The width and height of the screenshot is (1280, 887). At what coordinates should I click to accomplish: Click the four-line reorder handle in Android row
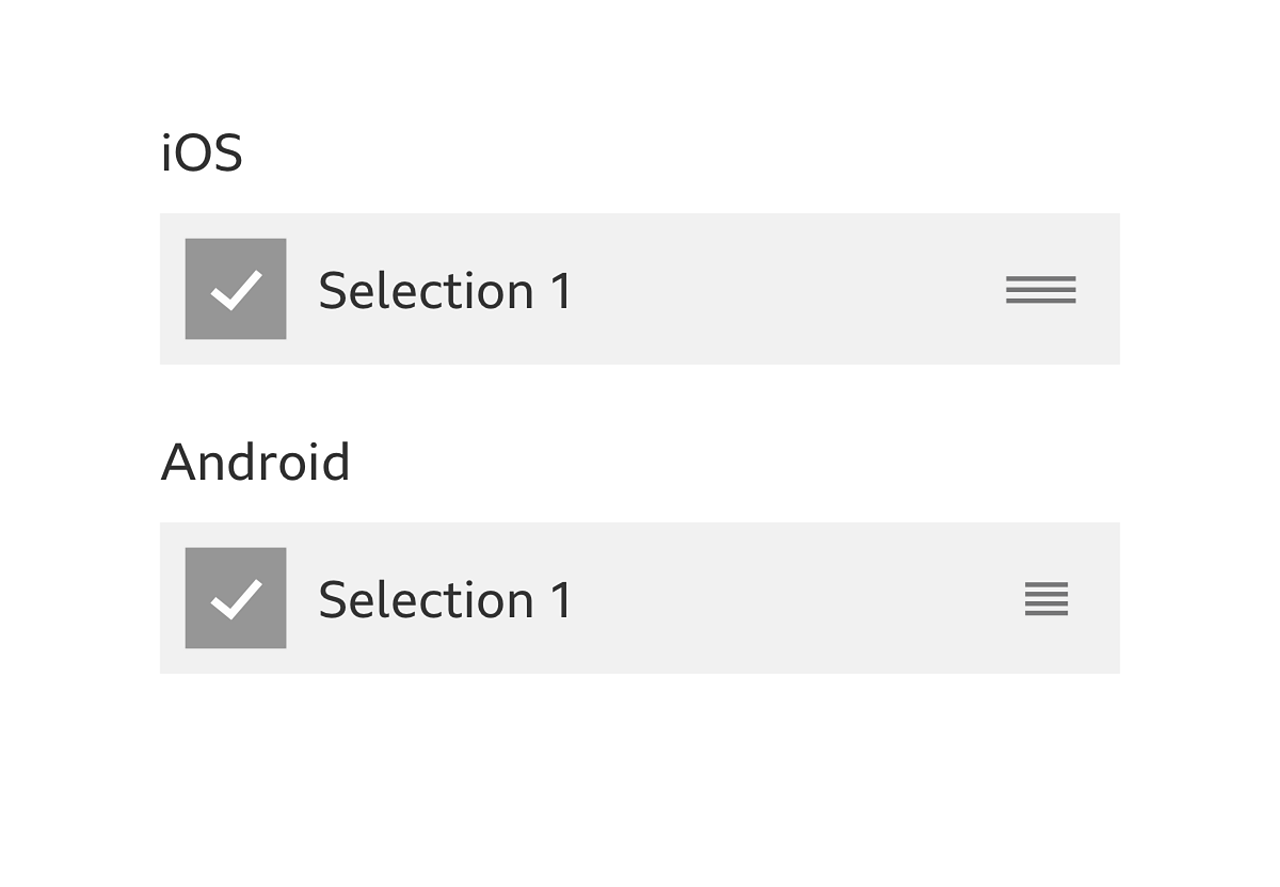pyautogui.click(x=1046, y=599)
